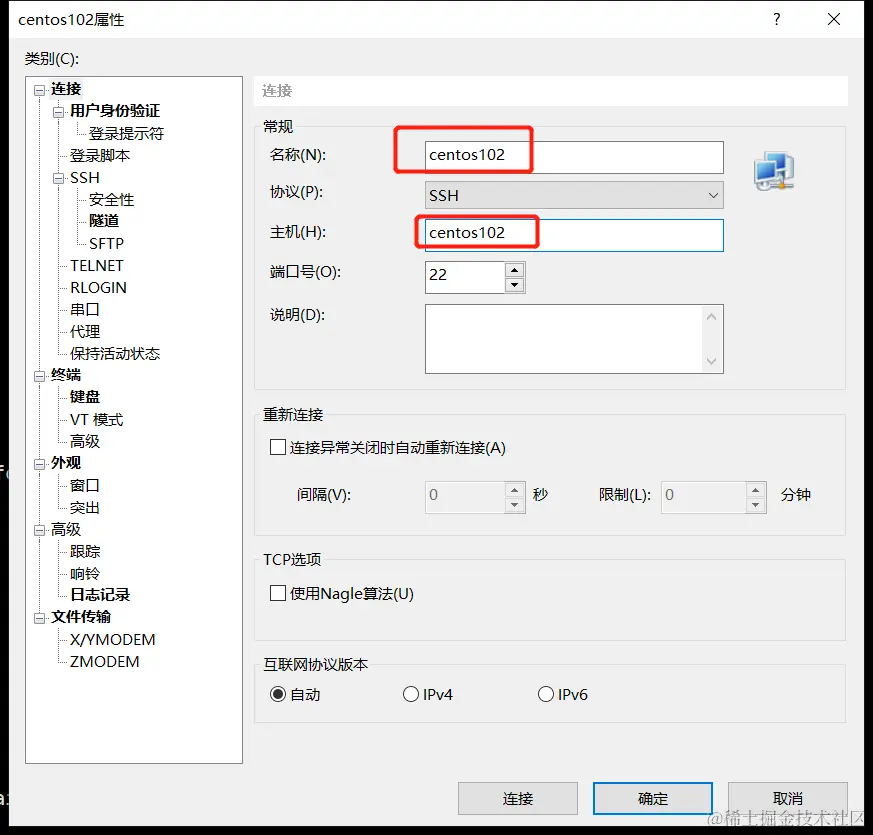The image size is (873, 835).
Task: Click the 名称 name input field
Action: (x=574, y=157)
